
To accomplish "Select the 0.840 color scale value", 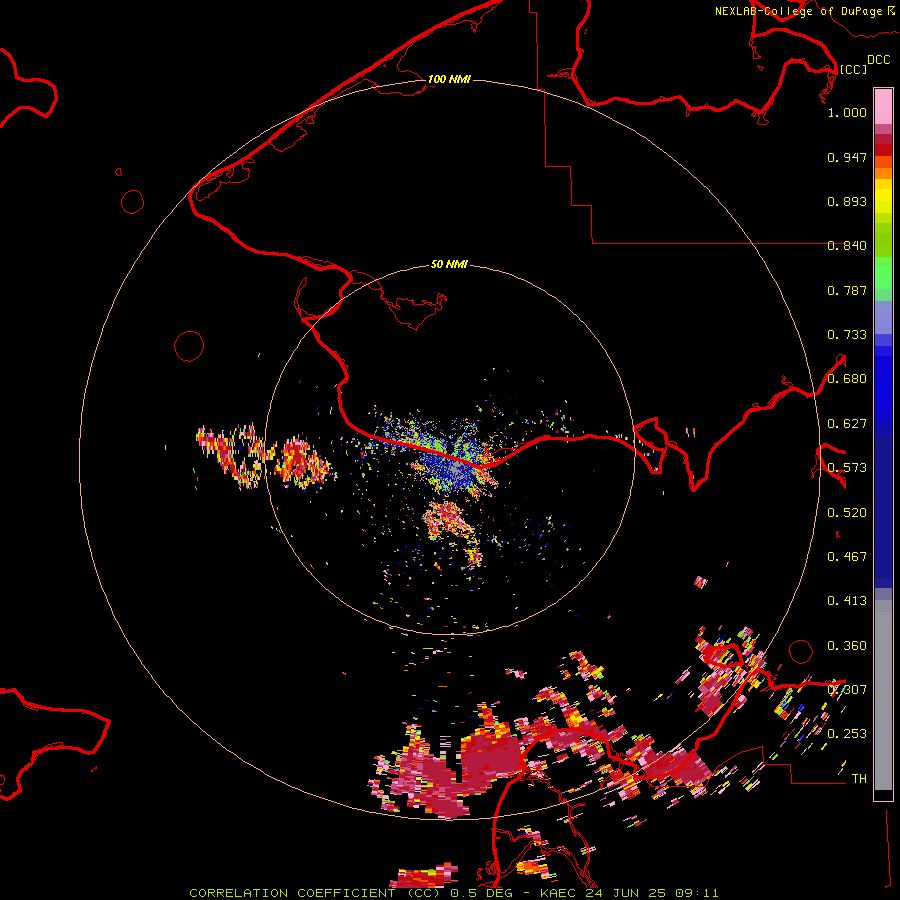I will click(x=847, y=246).
